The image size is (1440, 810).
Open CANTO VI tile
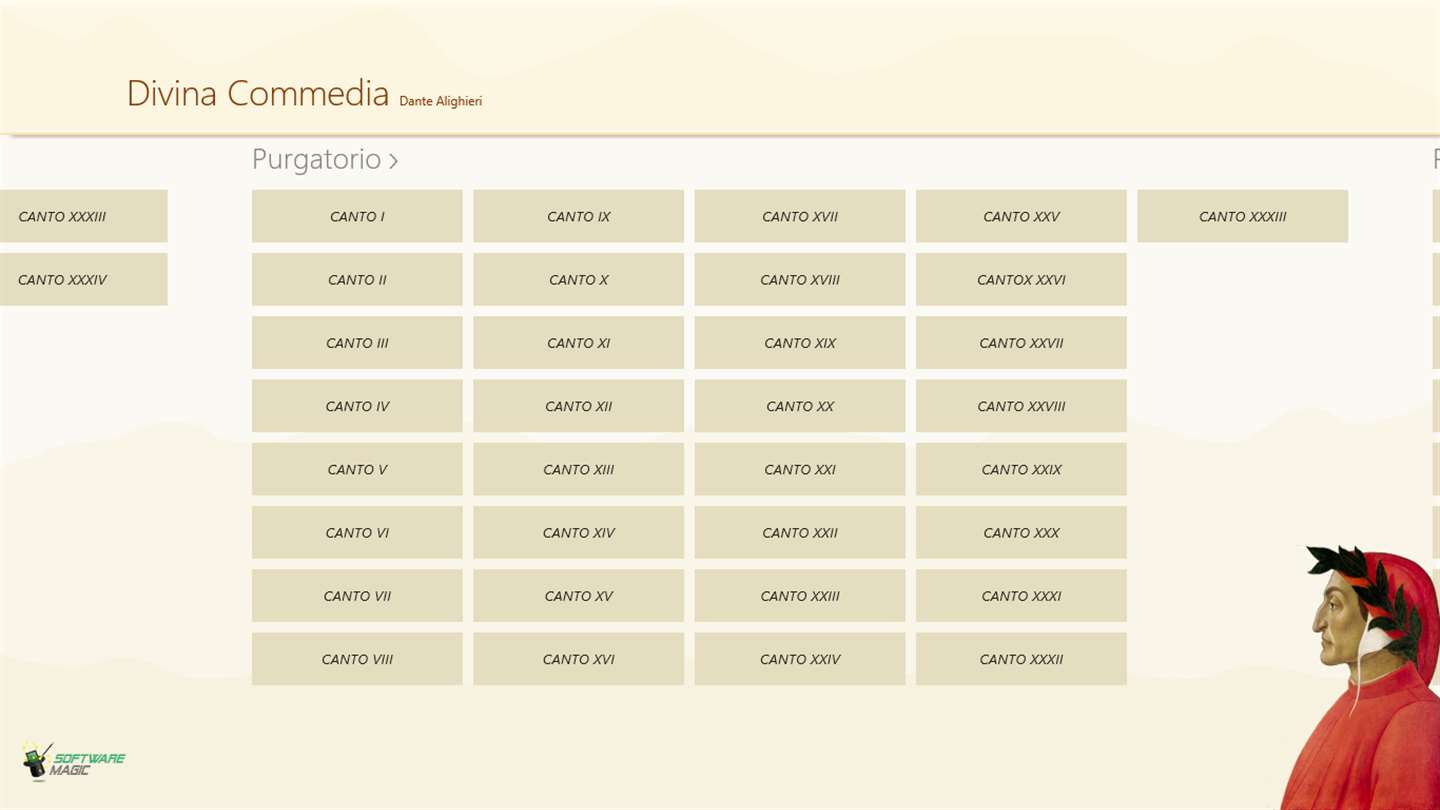tap(357, 532)
